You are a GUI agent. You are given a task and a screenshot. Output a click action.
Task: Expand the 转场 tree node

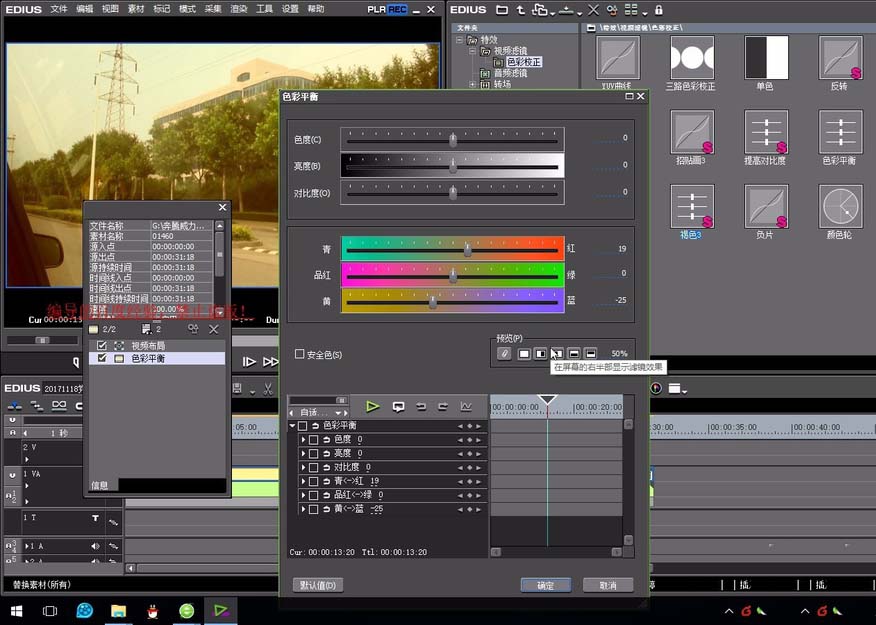pos(473,84)
